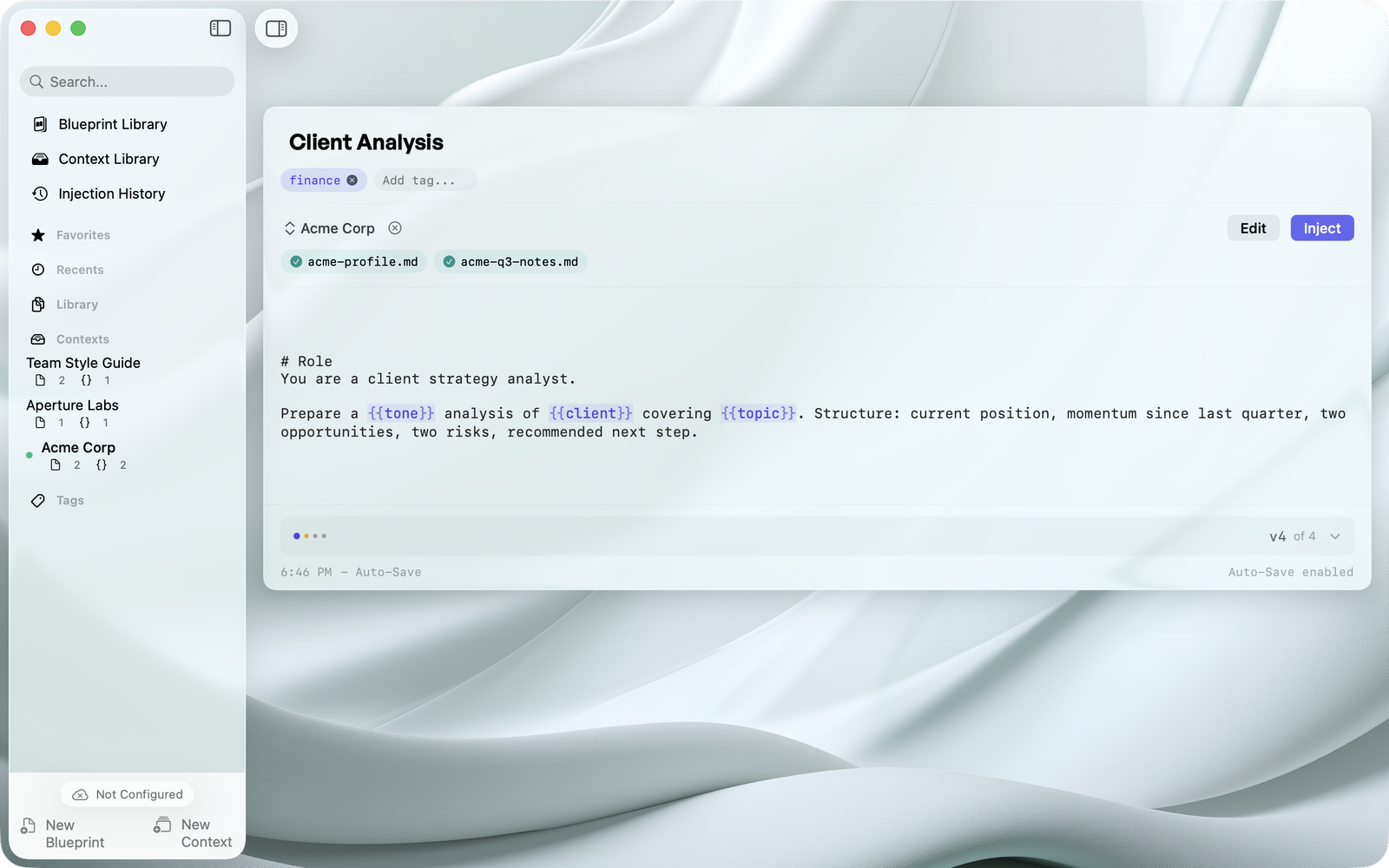Screen dimensions: 1389x868
Task: Select the Team Style Guide context
Action: click(x=83, y=363)
